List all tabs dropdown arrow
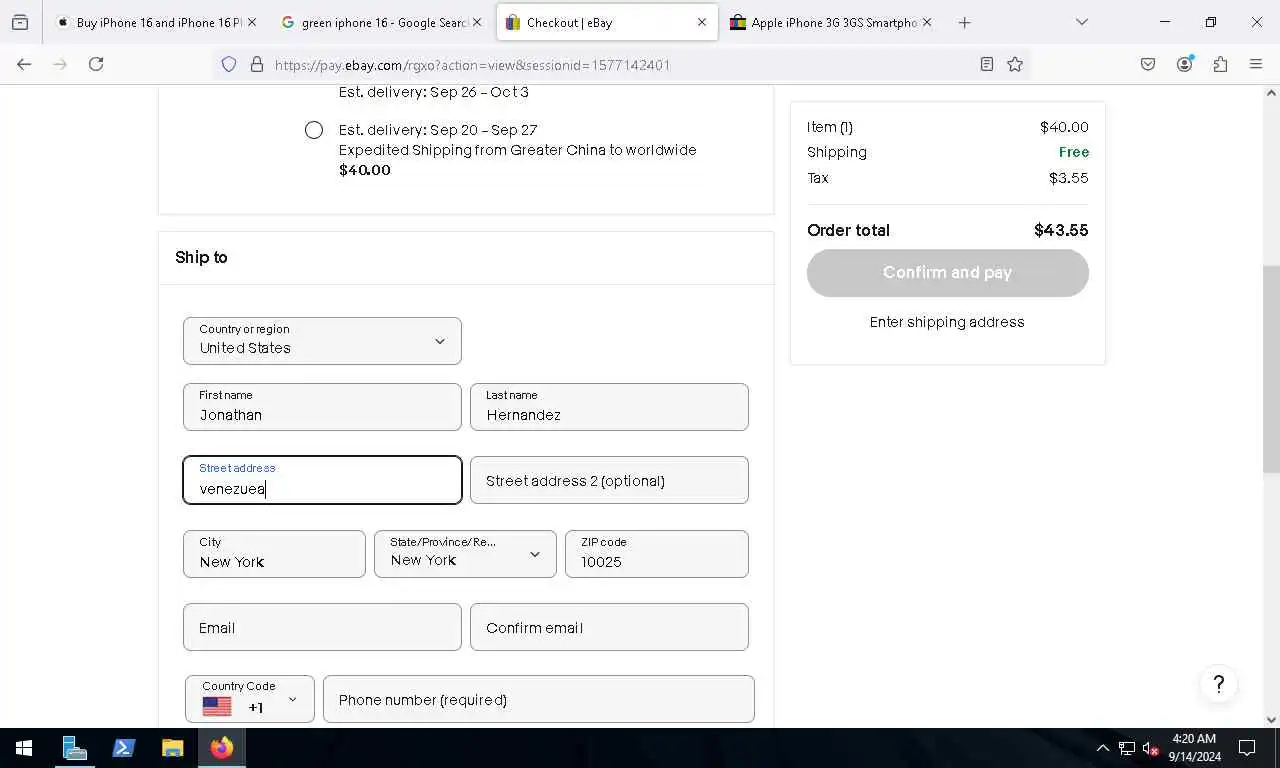The width and height of the screenshot is (1280, 768). click(x=1081, y=22)
